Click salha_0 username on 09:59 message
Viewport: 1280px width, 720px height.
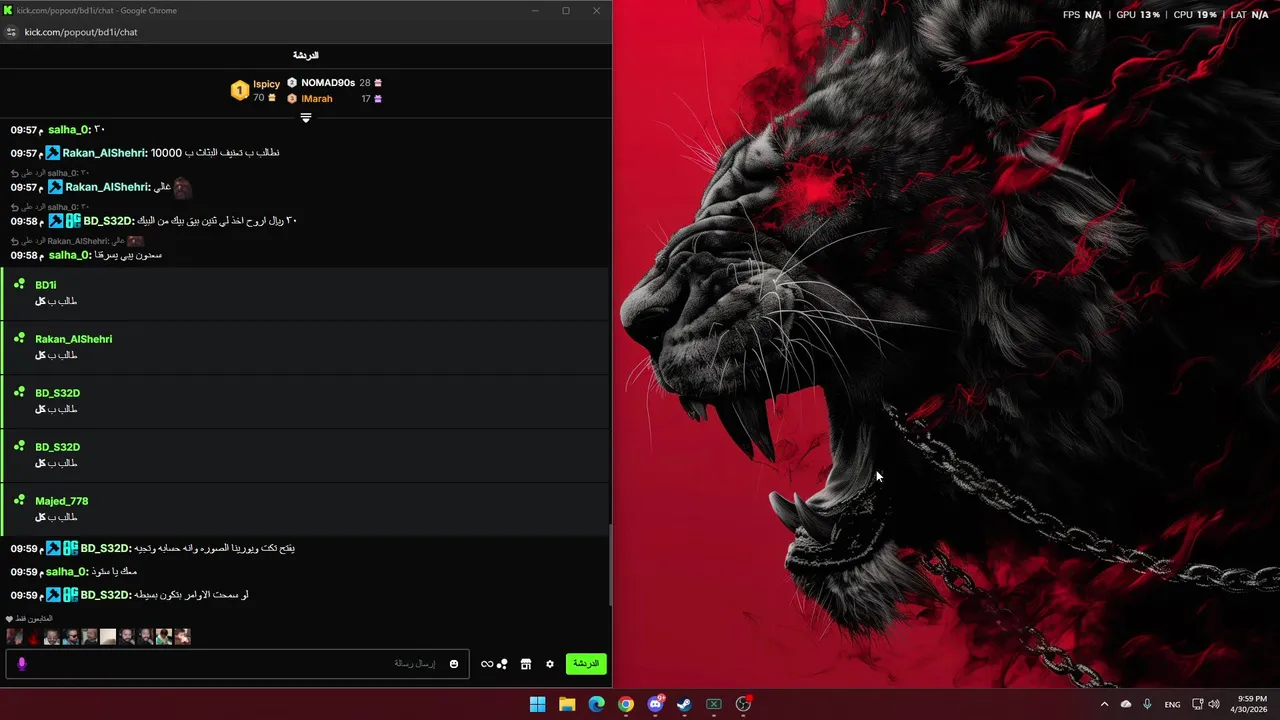click(x=67, y=572)
